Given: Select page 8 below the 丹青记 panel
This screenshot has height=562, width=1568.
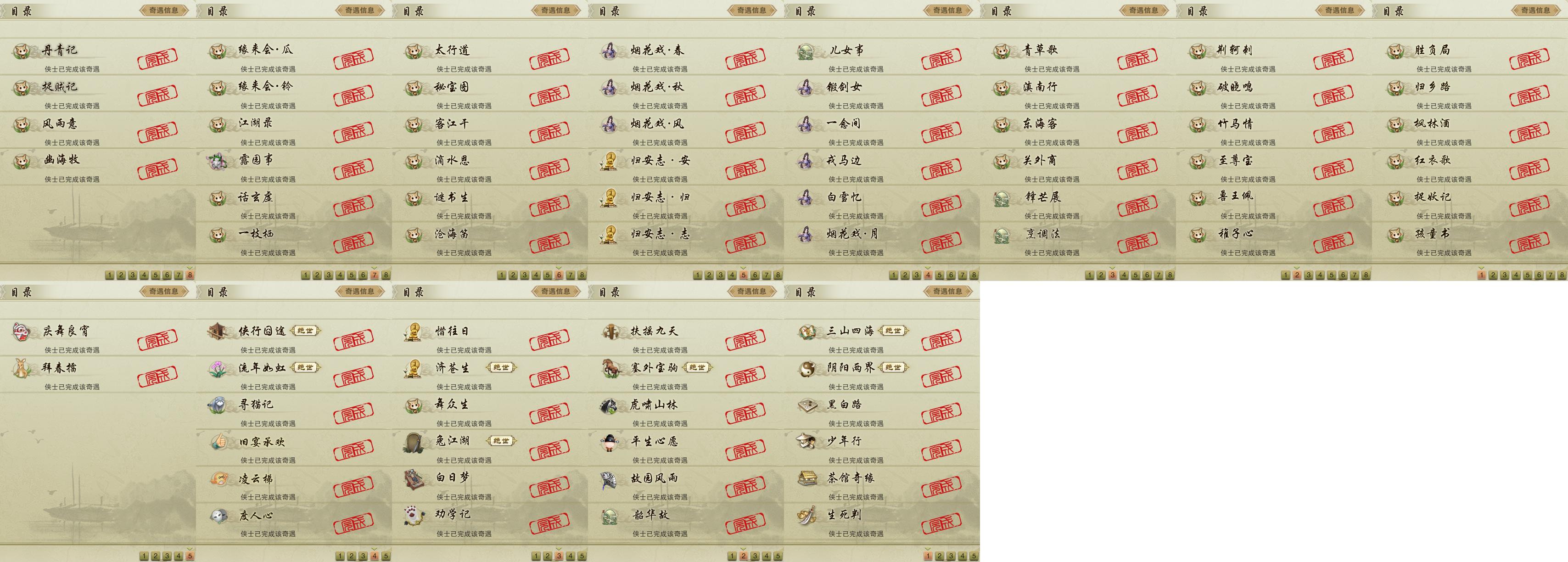Looking at the screenshot, I should coord(190,275).
